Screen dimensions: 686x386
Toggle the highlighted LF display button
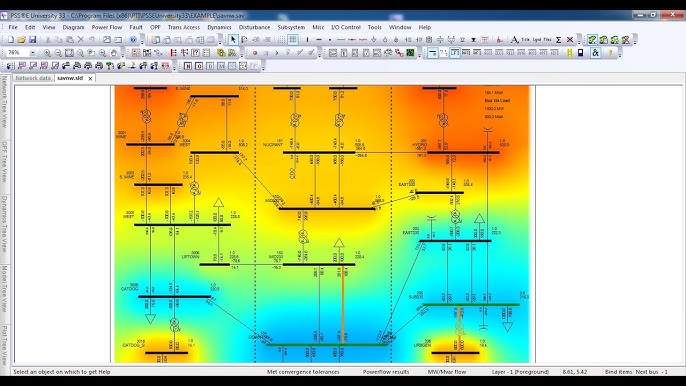(455, 53)
